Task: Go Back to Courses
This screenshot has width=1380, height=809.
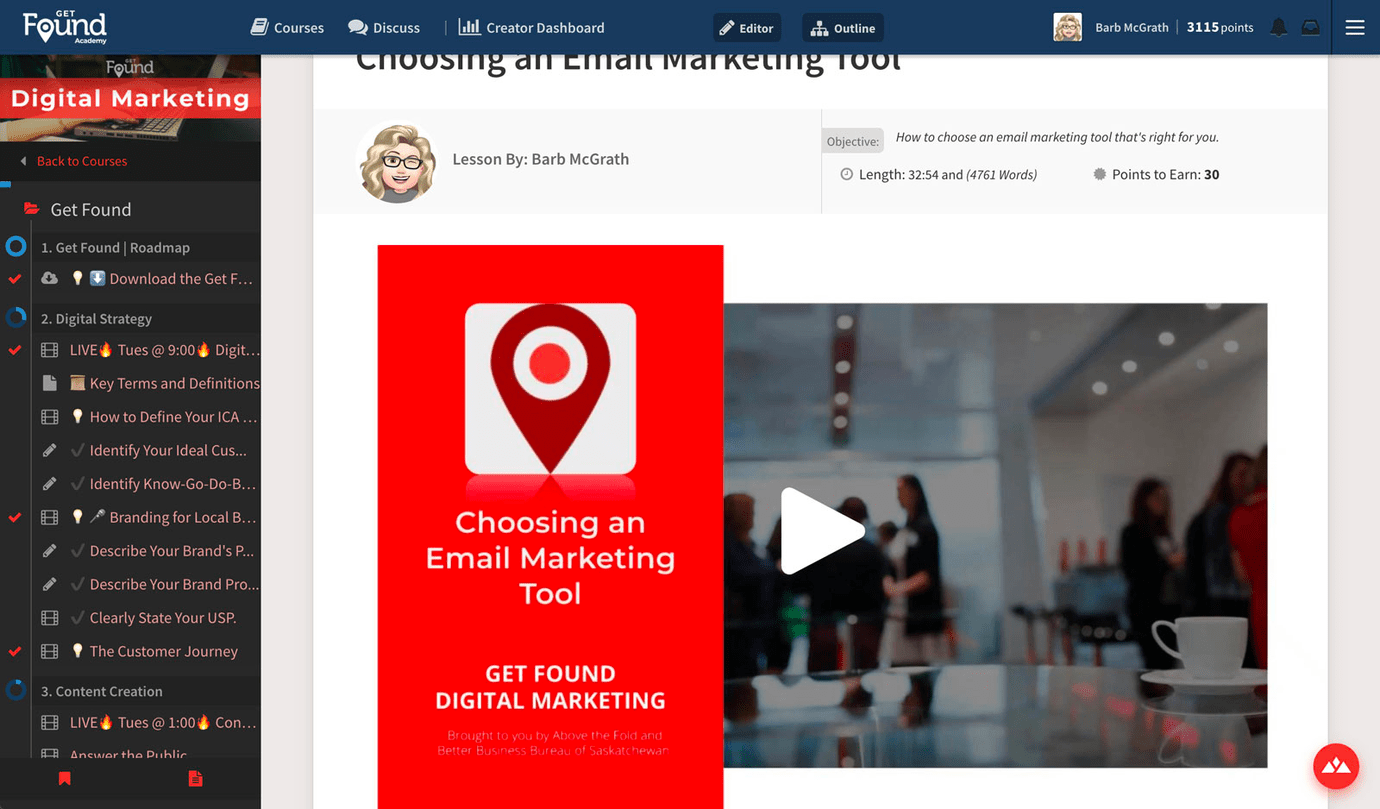Action: tap(82, 161)
